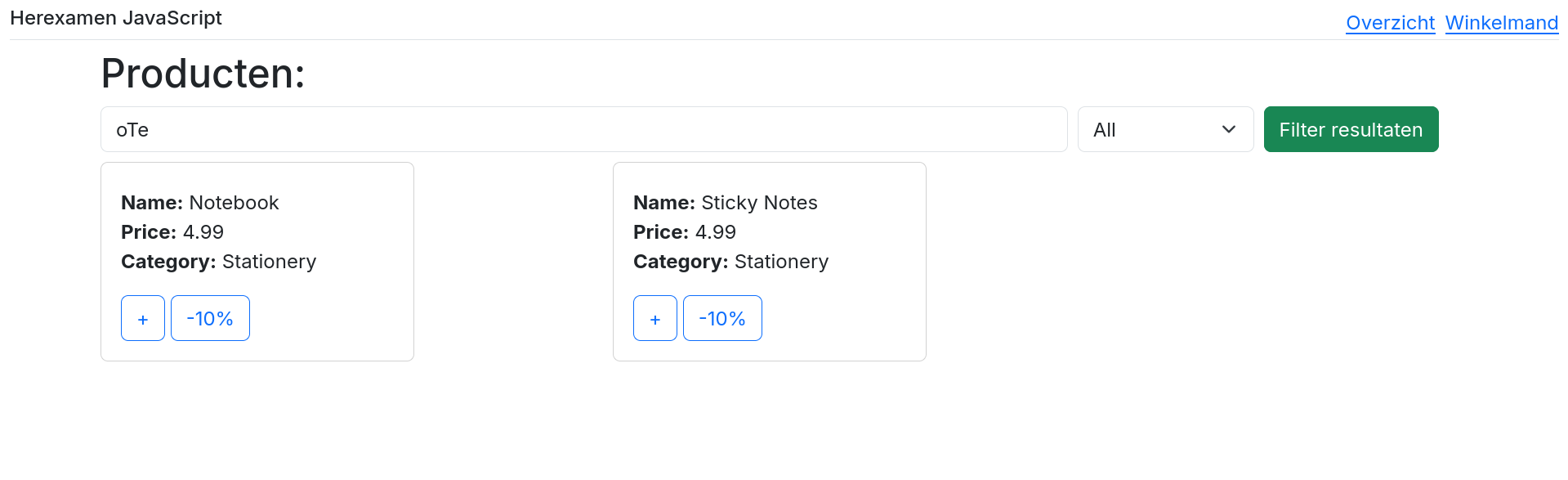Go to the Winkelmand page

point(1501,23)
